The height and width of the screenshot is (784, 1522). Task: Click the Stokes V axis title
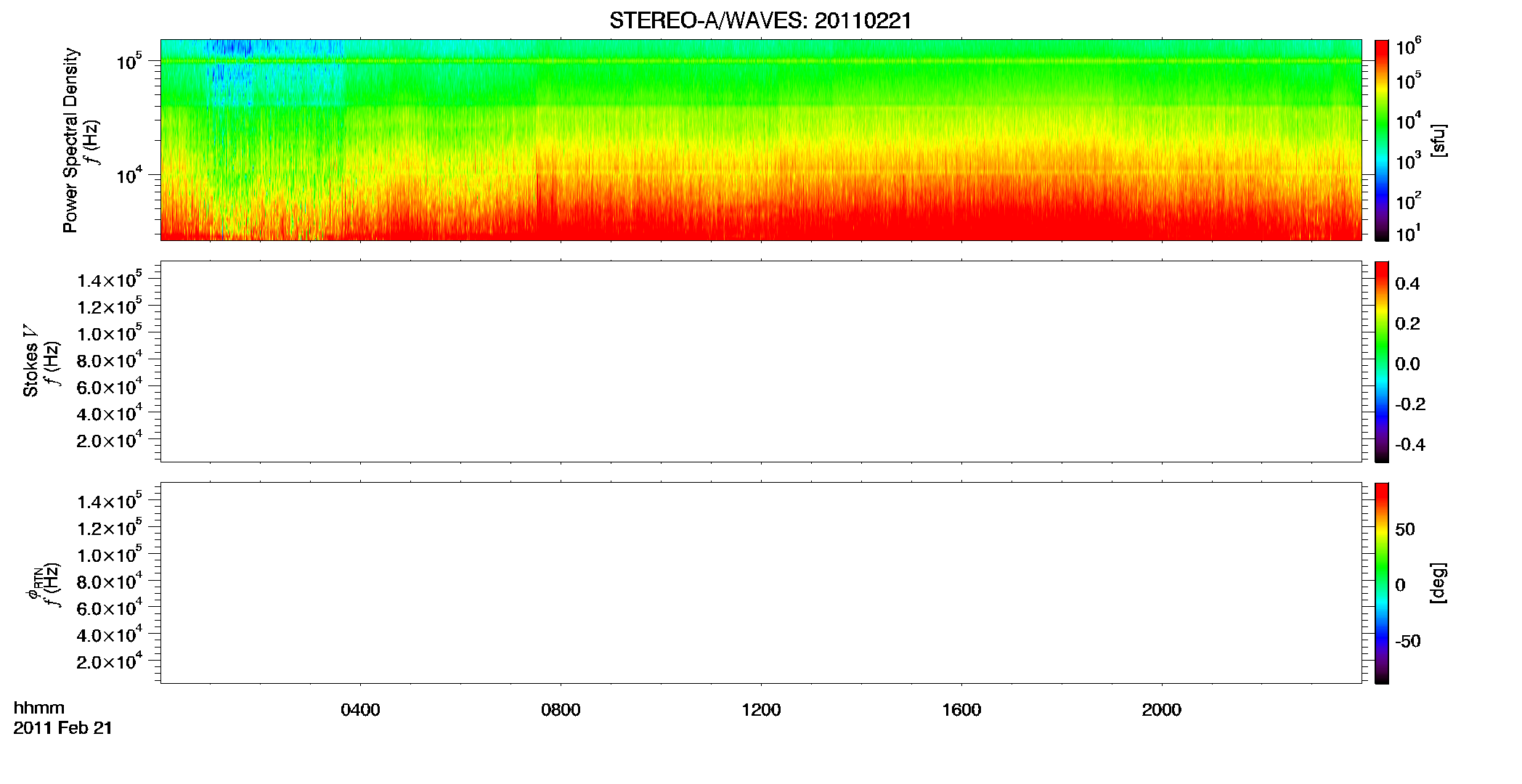click(x=30, y=361)
